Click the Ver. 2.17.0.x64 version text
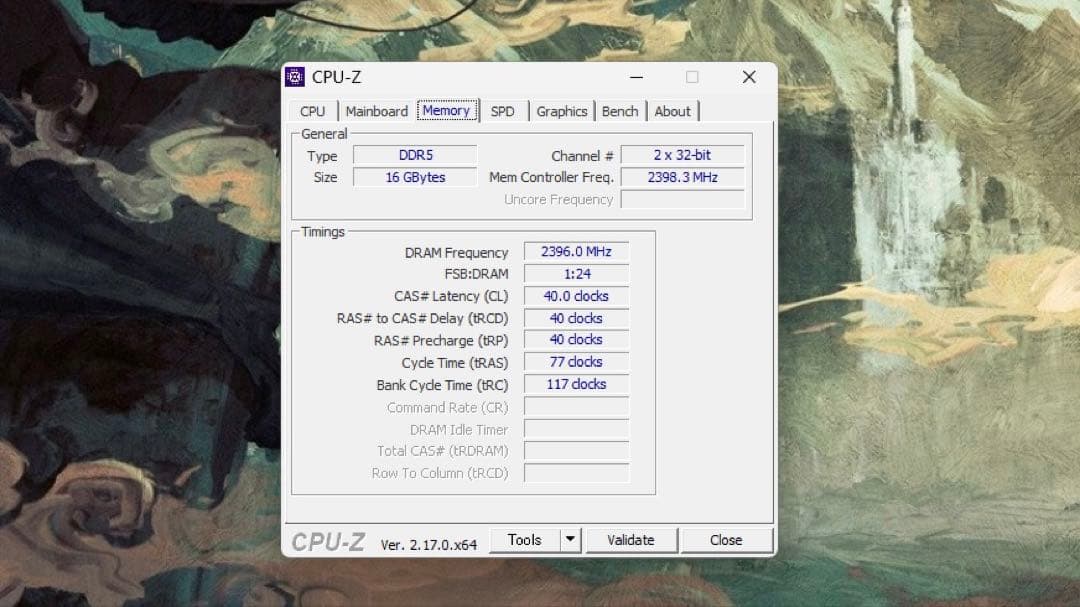The height and width of the screenshot is (607, 1080). [428, 544]
